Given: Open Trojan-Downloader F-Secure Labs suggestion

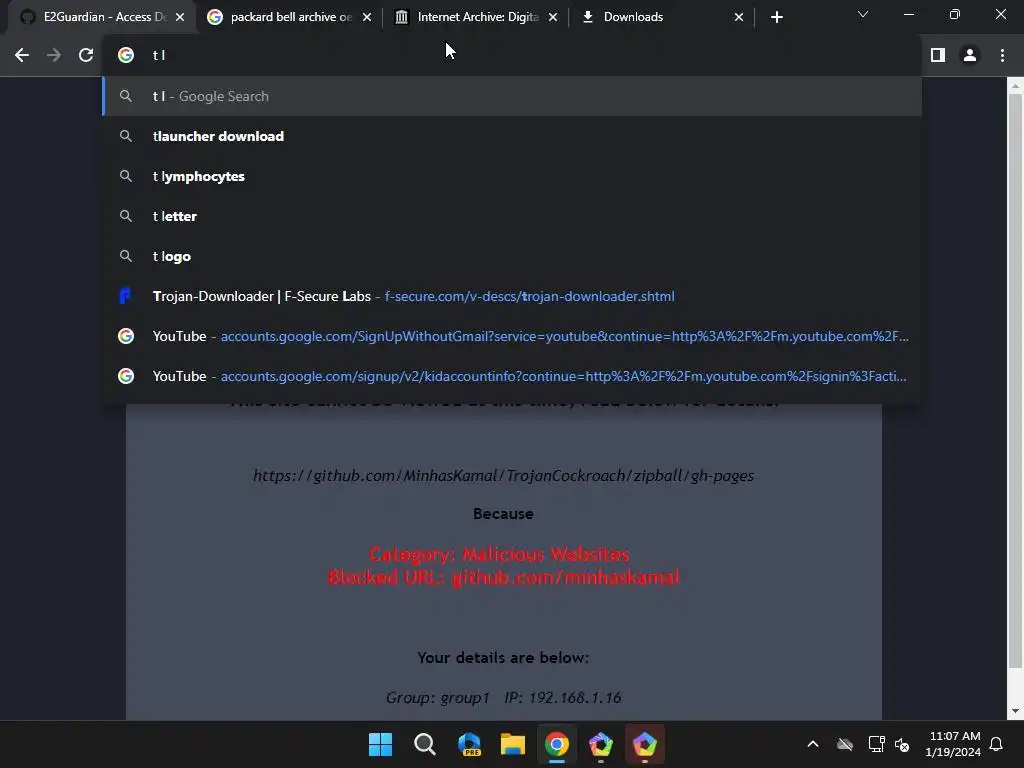Looking at the screenshot, I should (512, 296).
